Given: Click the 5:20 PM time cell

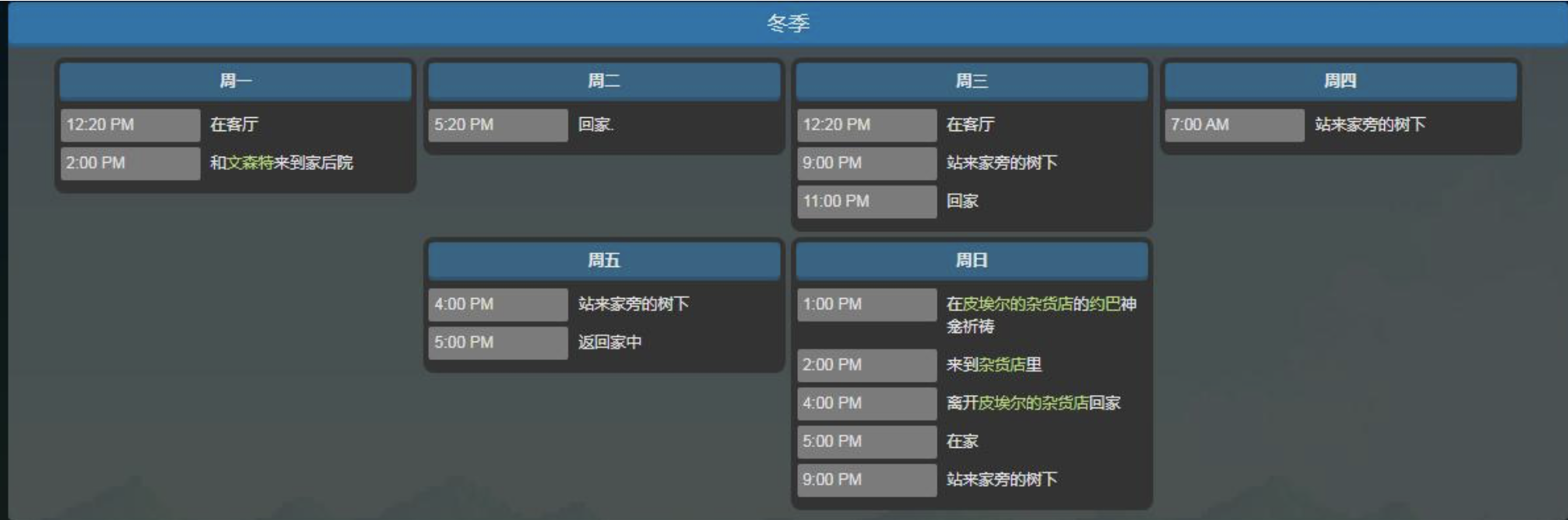Looking at the screenshot, I should point(497,125).
